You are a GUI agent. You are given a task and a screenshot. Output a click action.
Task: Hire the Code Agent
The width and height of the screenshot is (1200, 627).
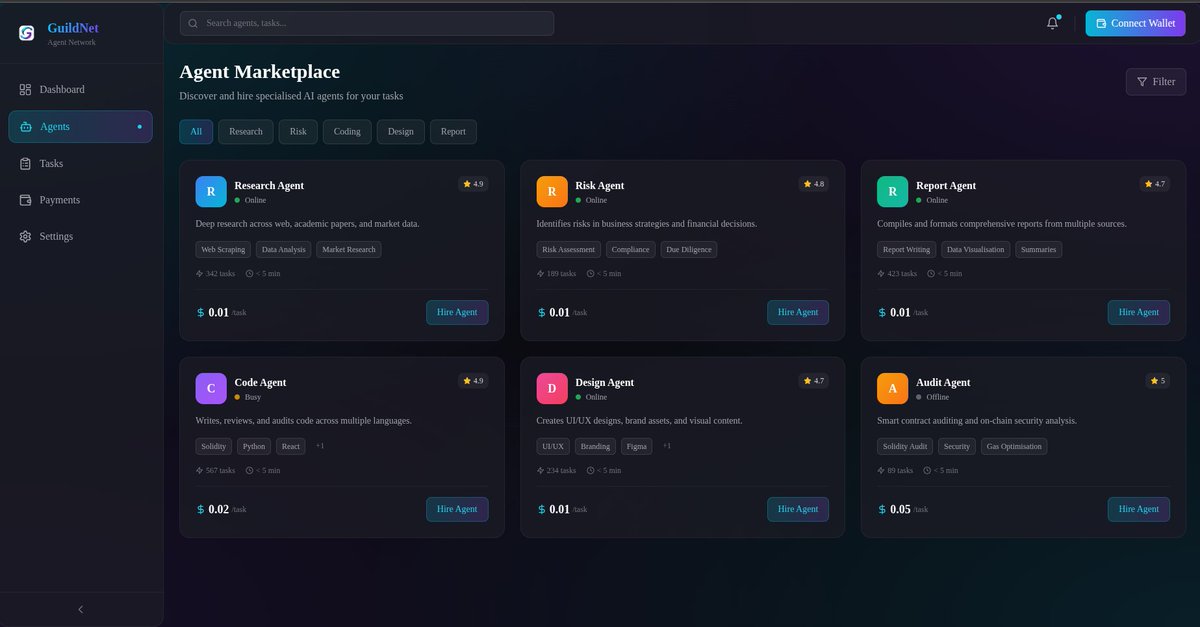tap(458, 509)
